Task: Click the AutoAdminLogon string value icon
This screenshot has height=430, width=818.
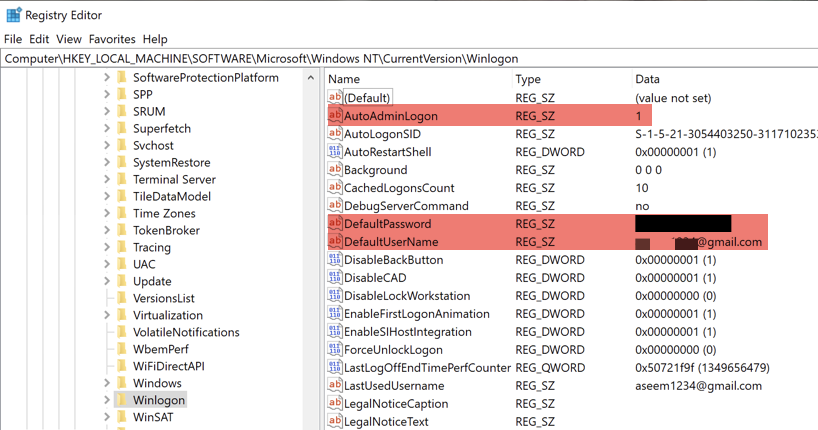Action: click(x=335, y=116)
